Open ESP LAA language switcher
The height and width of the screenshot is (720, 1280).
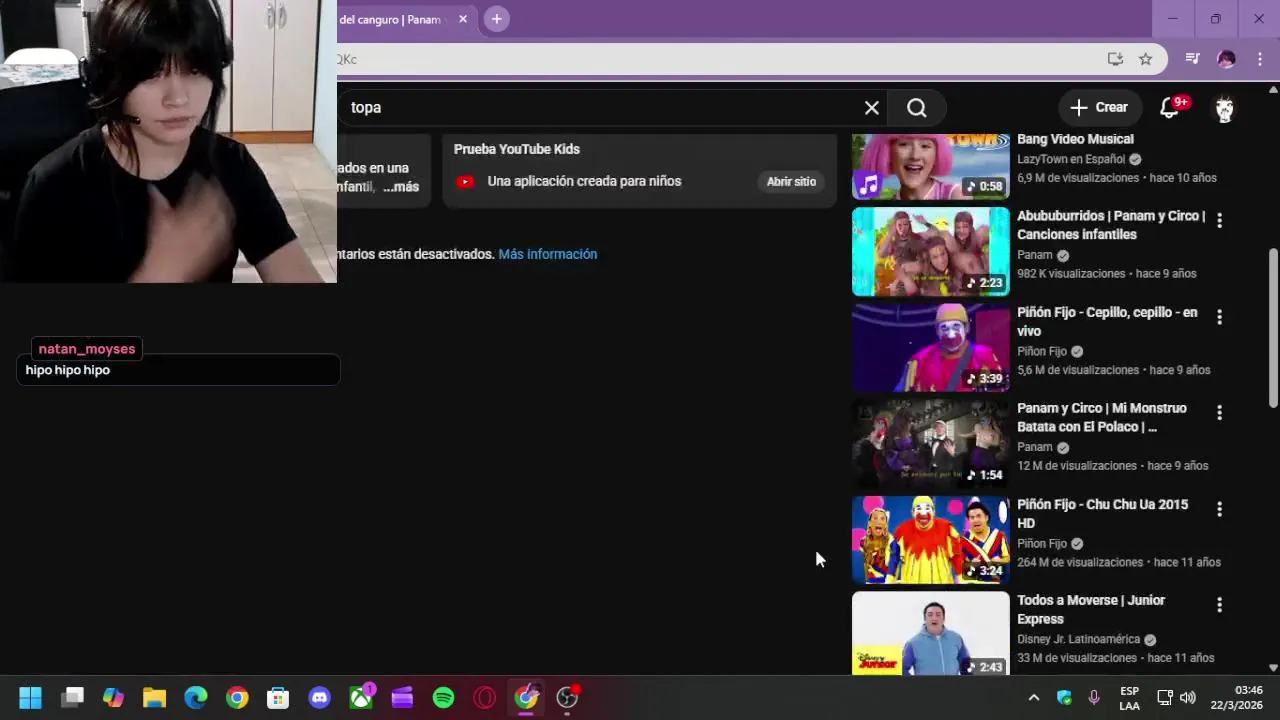click(1129, 698)
